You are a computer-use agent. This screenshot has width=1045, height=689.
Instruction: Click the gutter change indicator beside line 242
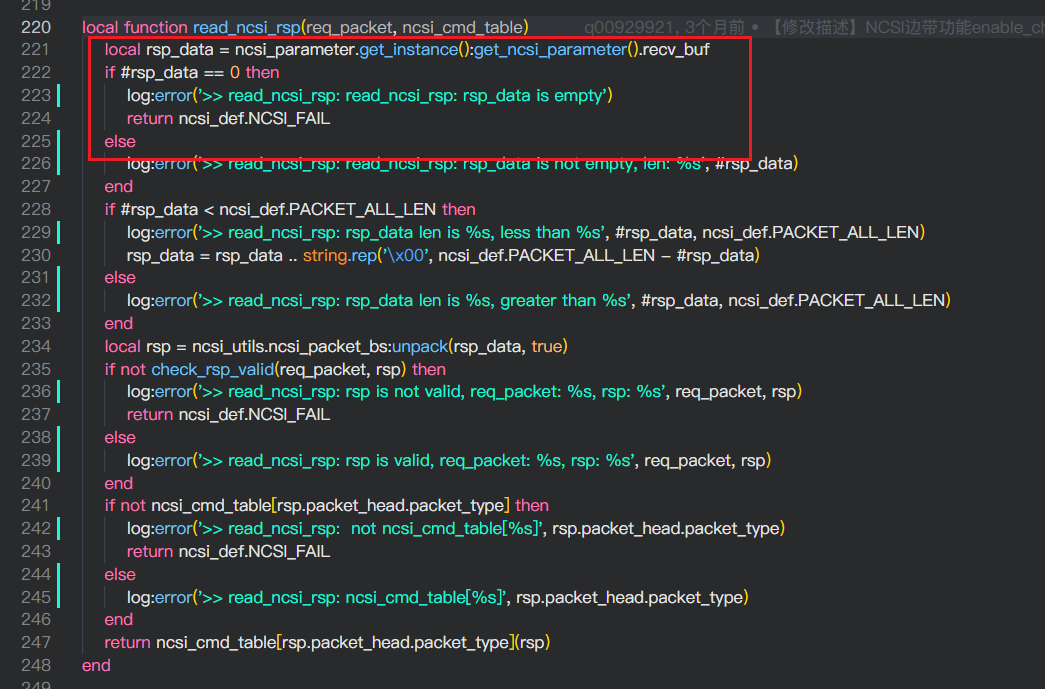[x=58, y=528]
